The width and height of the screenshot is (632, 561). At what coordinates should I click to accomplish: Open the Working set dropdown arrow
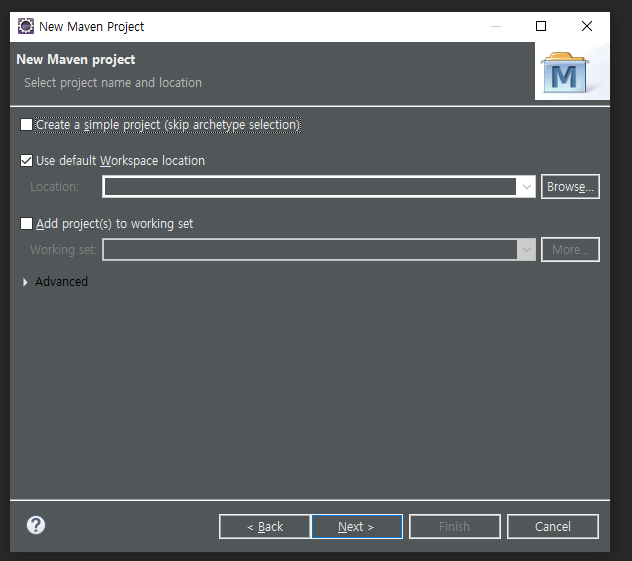click(526, 249)
